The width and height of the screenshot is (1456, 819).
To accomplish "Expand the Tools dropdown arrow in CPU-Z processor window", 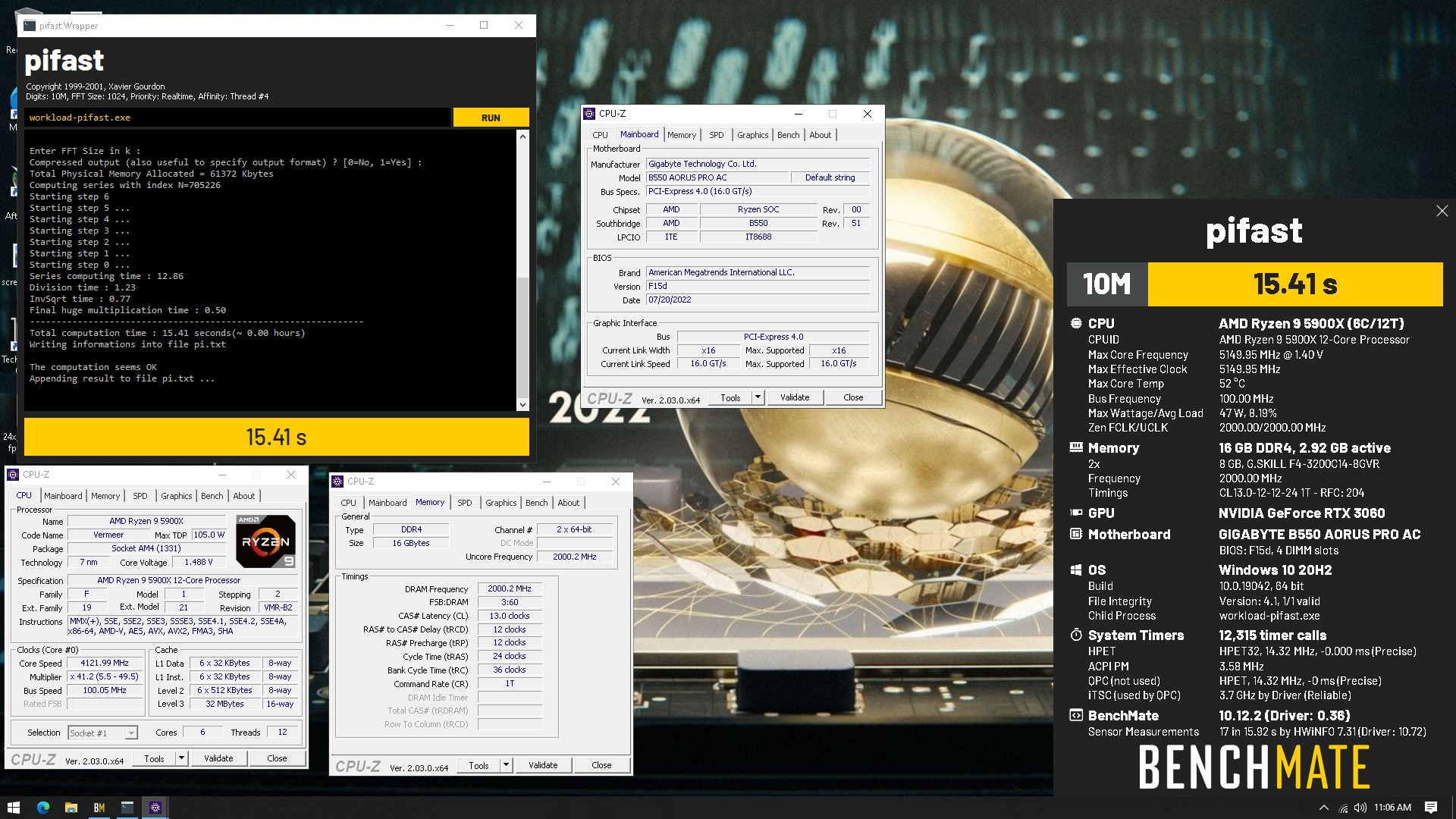I will click(181, 758).
